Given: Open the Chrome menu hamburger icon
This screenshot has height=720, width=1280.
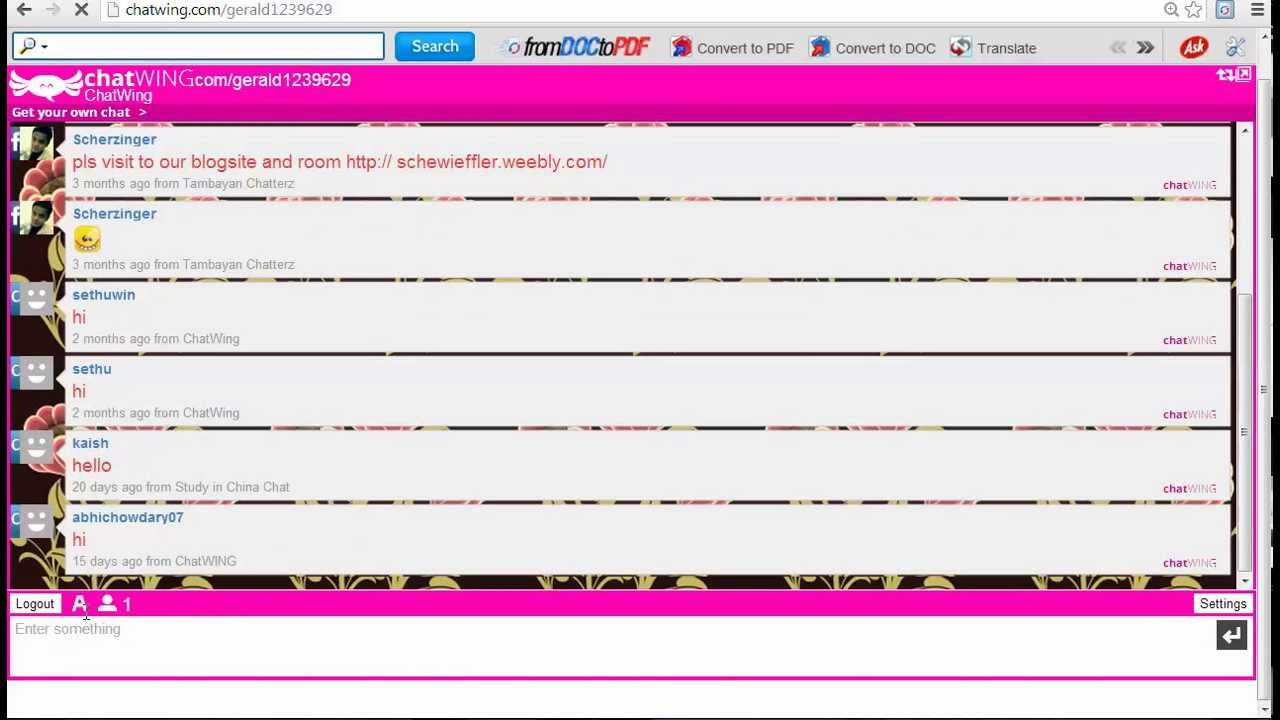Looking at the screenshot, I should click(x=1257, y=10).
